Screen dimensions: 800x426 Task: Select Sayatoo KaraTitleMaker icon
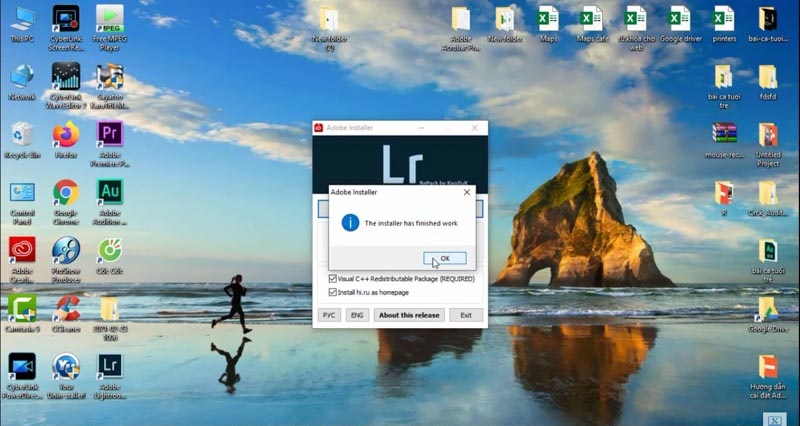pyautogui.click(x=110, y=86)
